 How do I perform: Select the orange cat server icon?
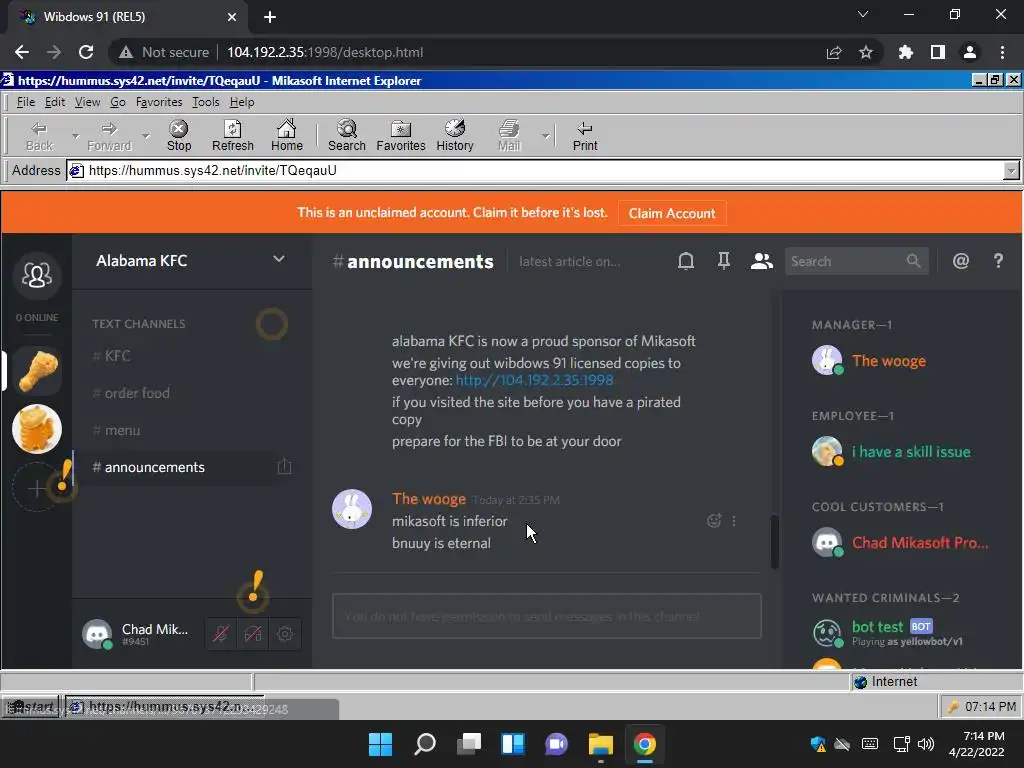tap(37, 429)
